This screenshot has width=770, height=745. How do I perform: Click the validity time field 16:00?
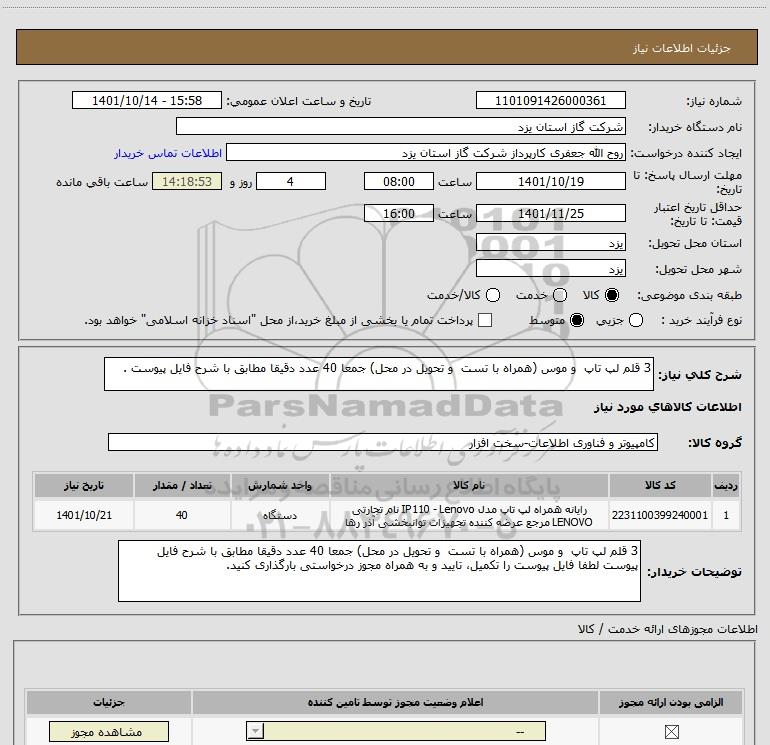point(399,214)
